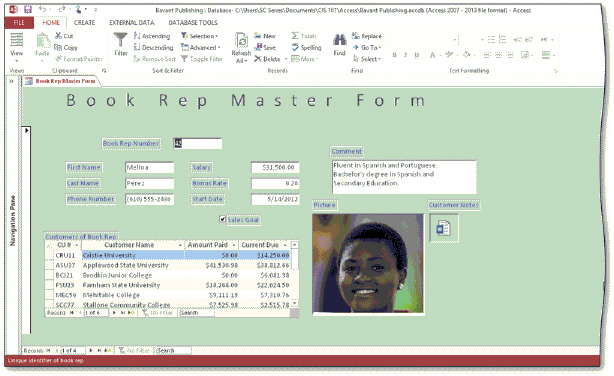Select the Book Rep Master Form document tab

[61, 81]
